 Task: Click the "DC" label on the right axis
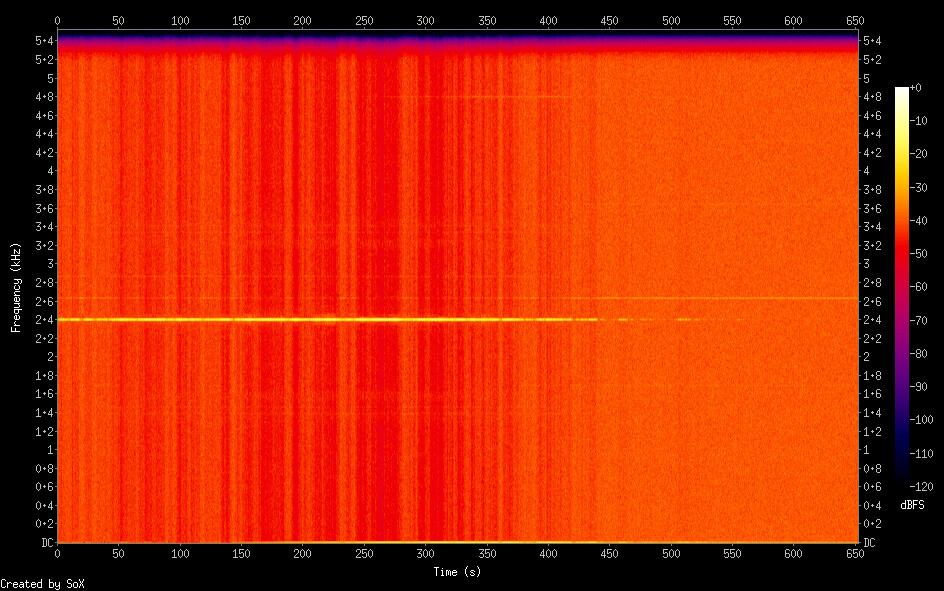pyautogui.click(x=870, y=543)
